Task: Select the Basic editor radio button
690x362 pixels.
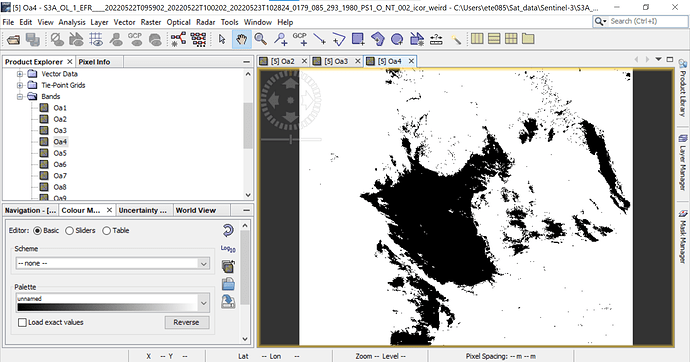Action: pos(37,230)
